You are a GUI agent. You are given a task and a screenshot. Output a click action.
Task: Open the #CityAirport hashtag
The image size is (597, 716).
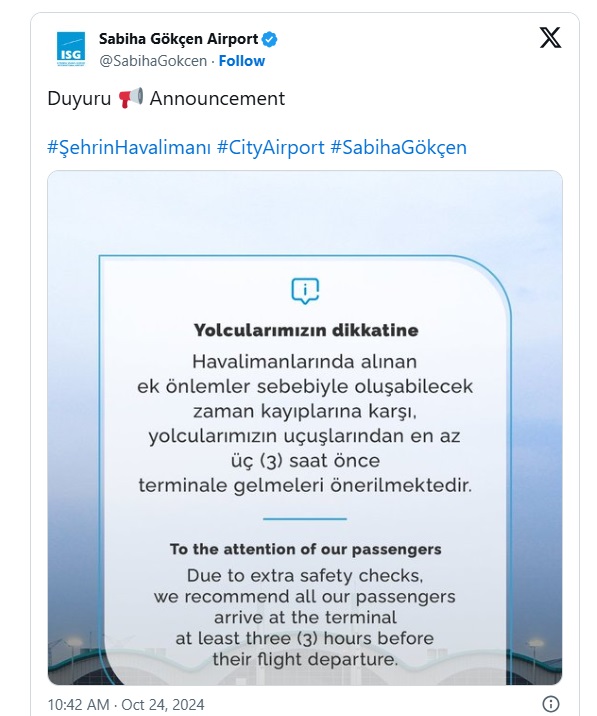click(270, 147)
